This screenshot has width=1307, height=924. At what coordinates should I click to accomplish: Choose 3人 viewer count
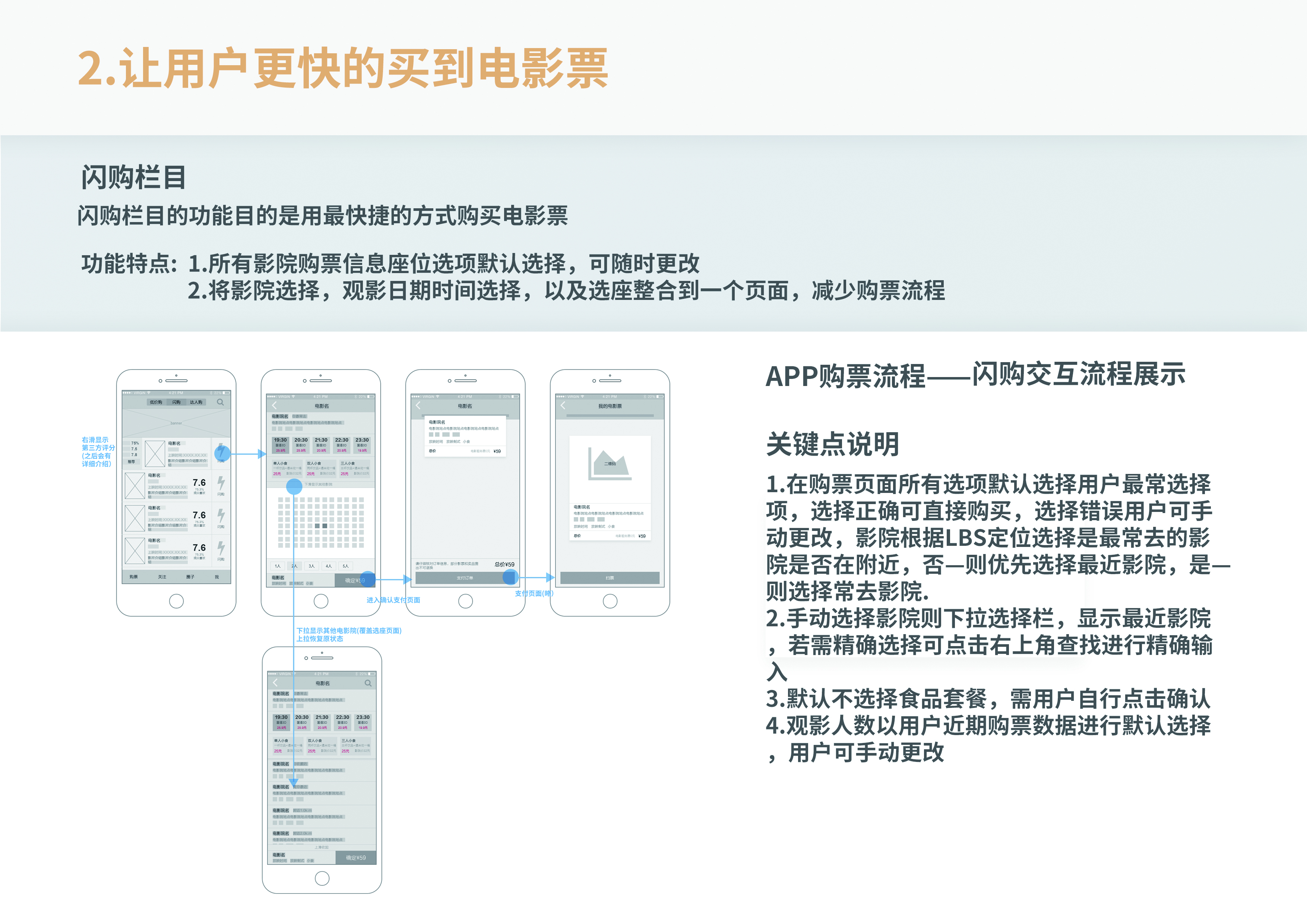click(x=311, y=566)
